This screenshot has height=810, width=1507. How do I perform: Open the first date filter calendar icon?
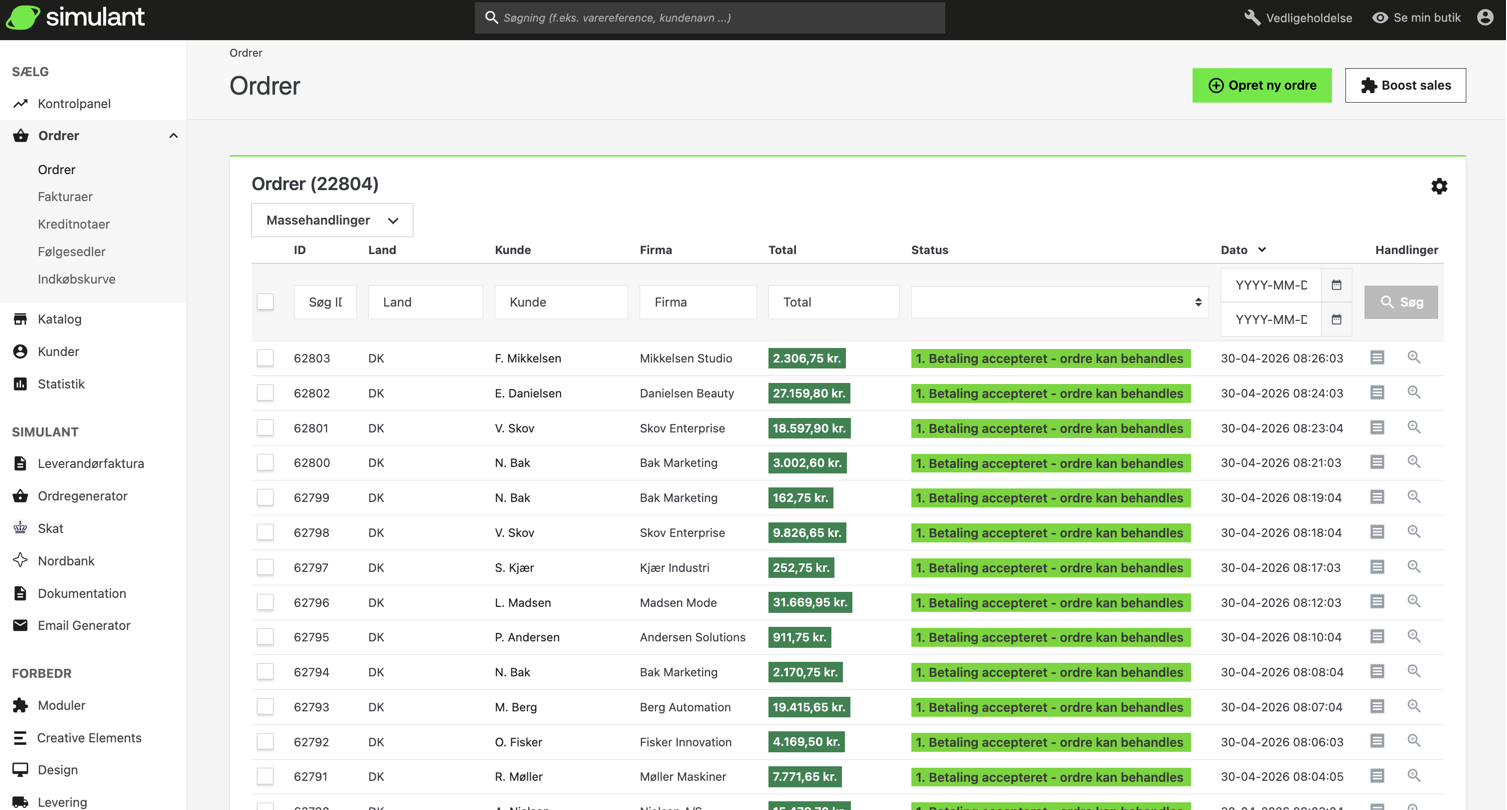tap(1336, 285)
